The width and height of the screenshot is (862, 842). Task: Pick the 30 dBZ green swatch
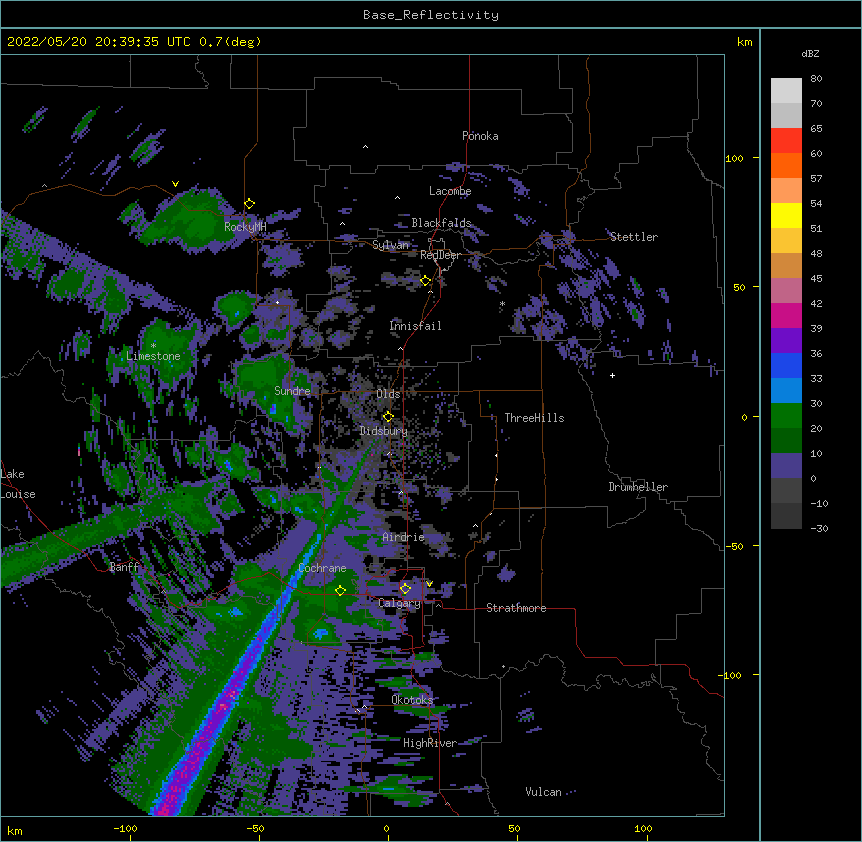click(786, 416)
